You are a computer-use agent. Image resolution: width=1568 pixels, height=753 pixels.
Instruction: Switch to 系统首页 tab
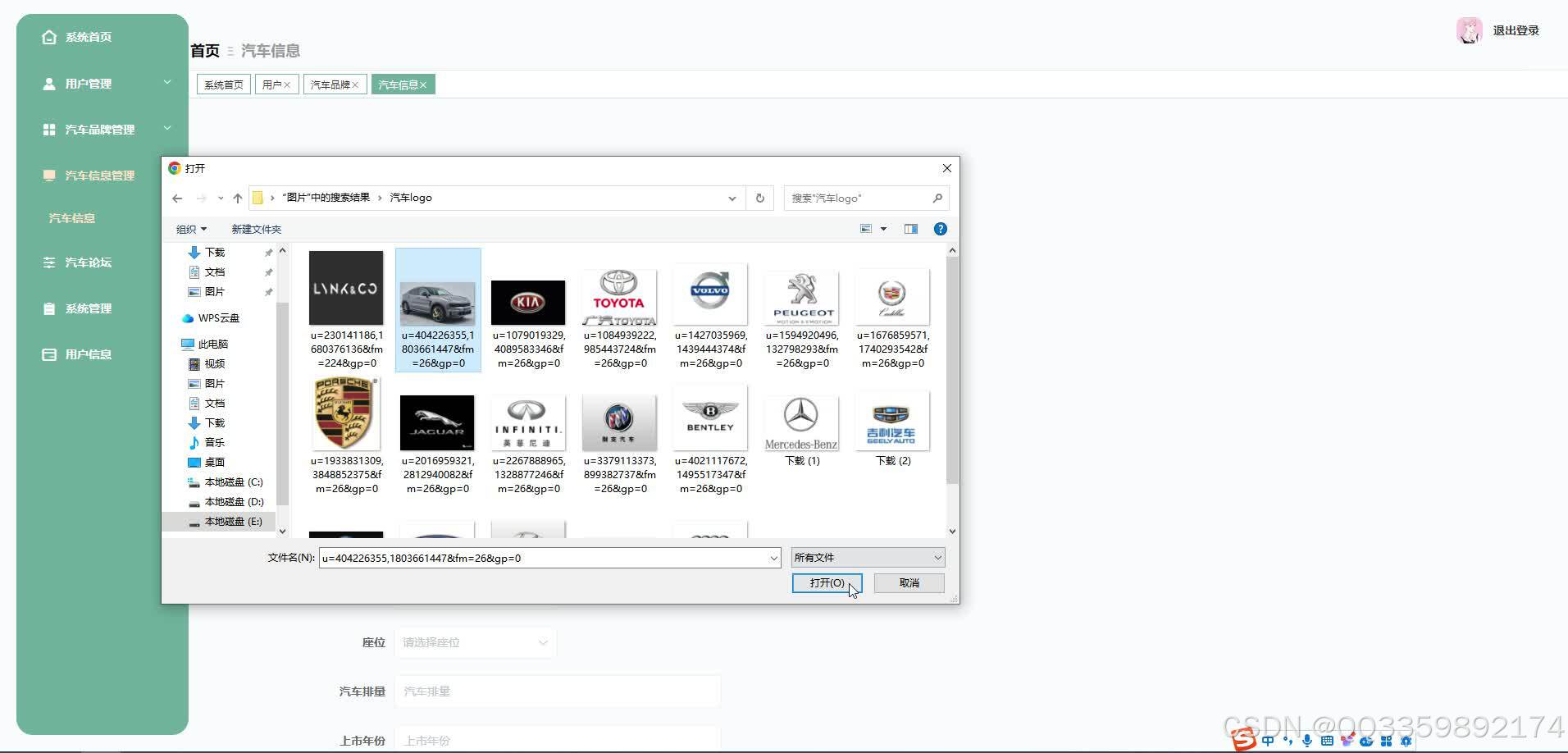tap(224, 84)
